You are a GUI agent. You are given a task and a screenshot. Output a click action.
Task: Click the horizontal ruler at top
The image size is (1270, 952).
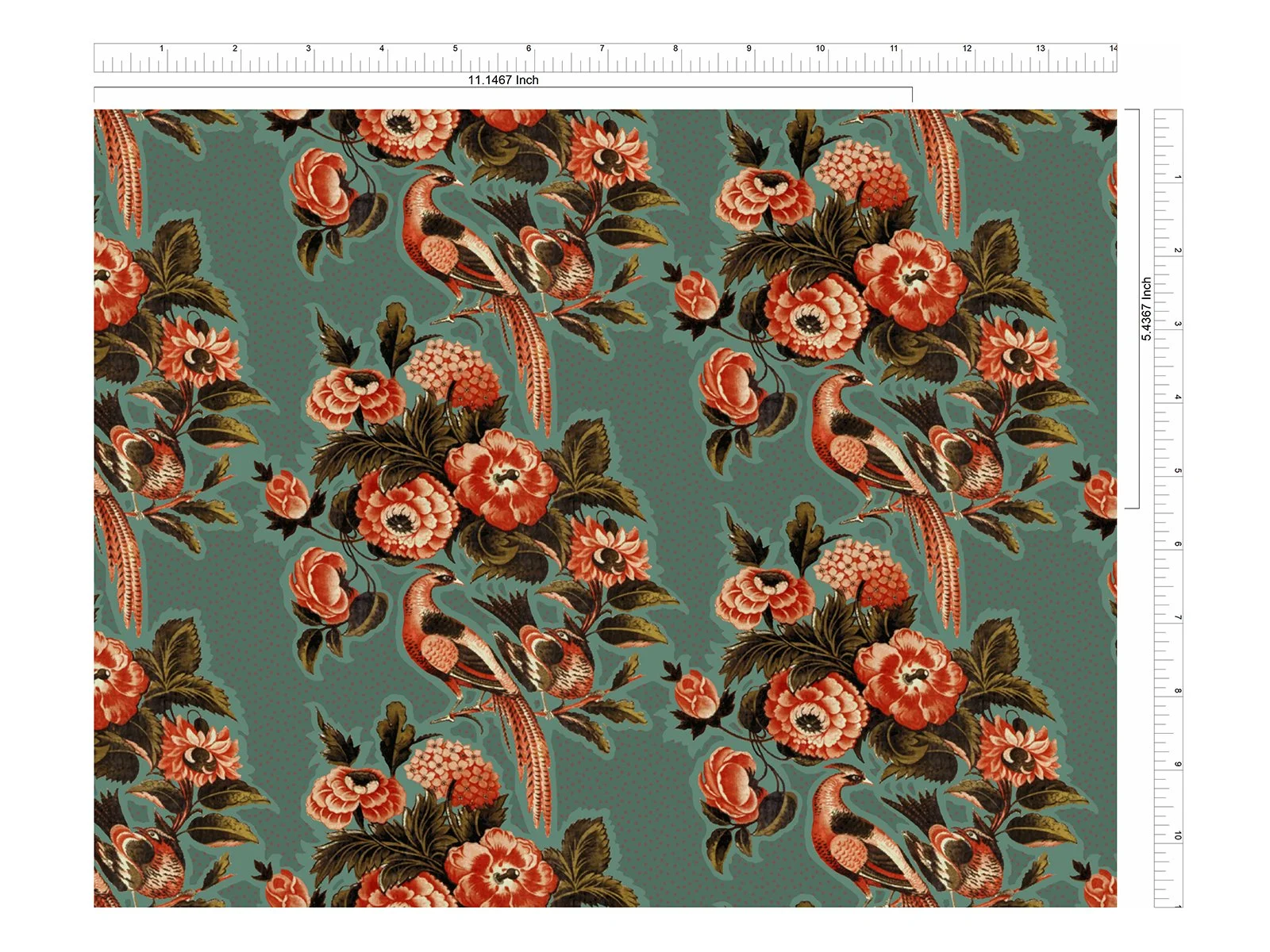coord(605,58)
